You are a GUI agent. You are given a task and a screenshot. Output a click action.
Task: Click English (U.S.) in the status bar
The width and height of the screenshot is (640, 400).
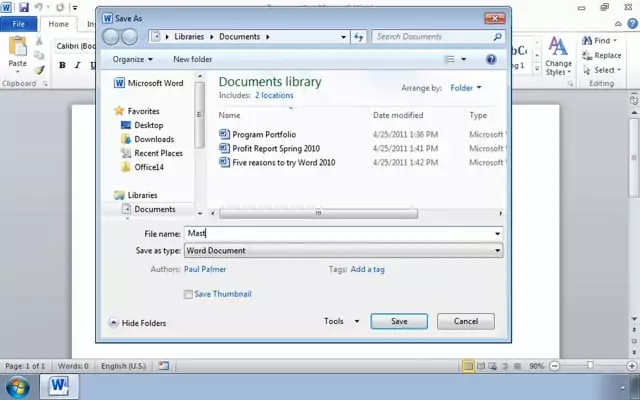[123, 366]
